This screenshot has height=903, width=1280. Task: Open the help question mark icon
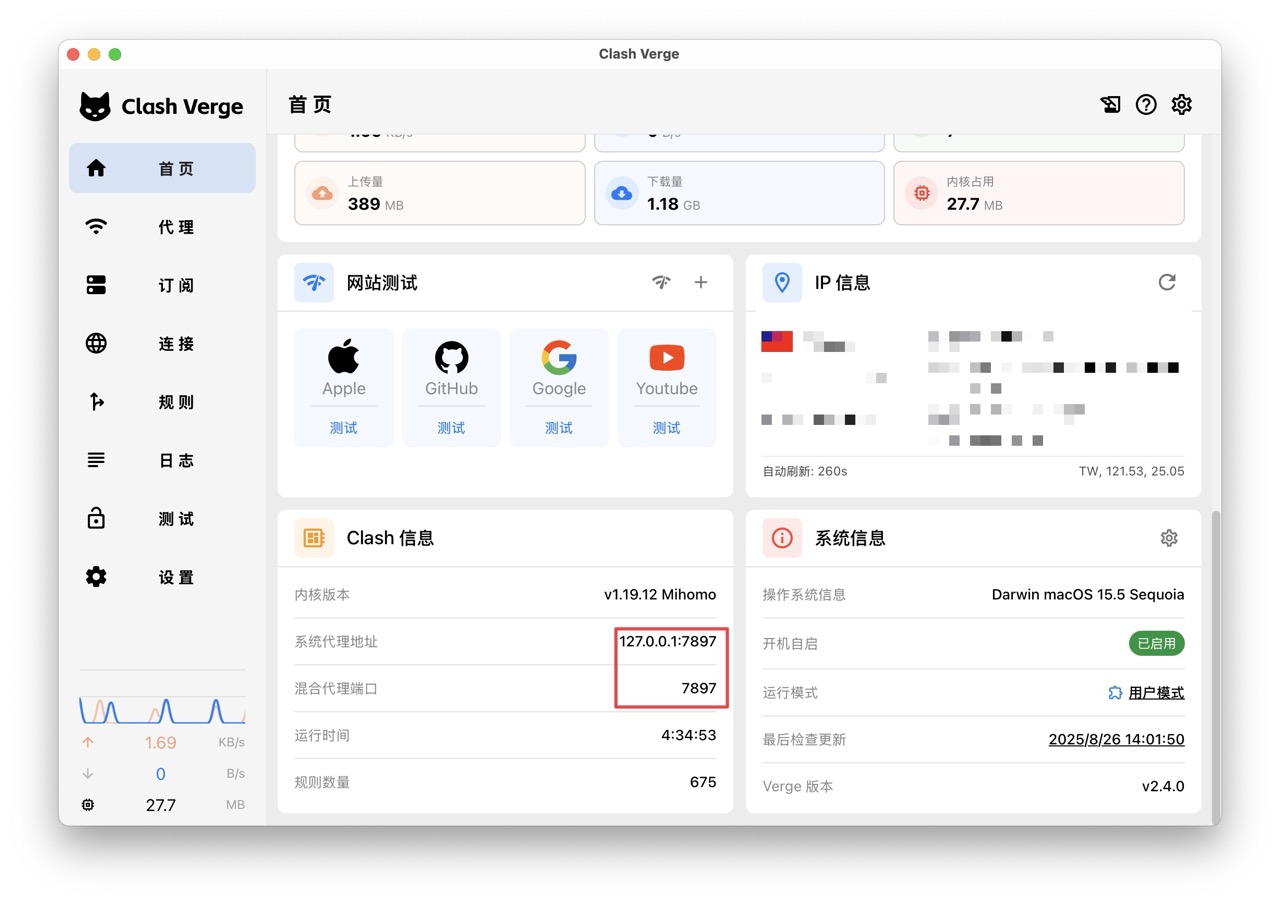click(1146, 104)
